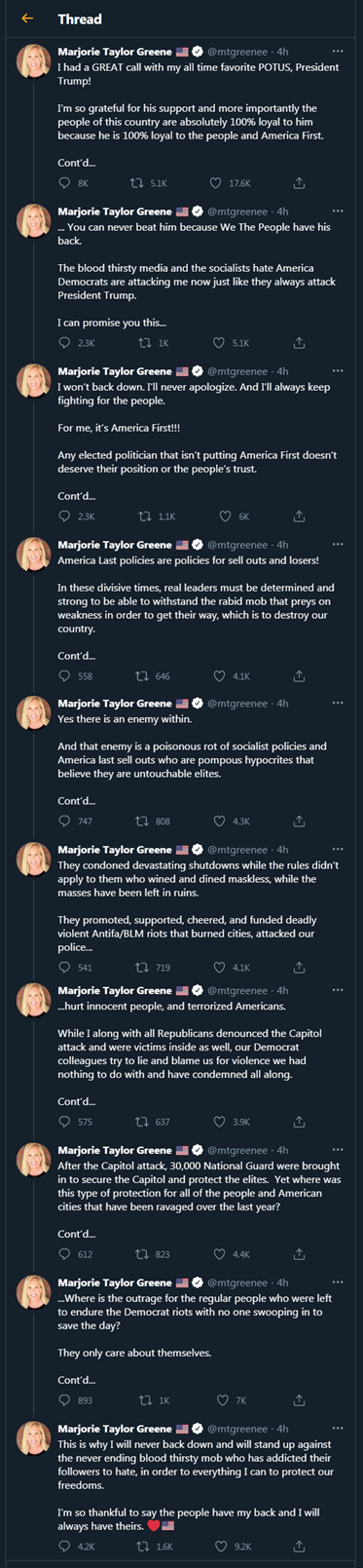The height and width of the screenshot is (1568, 363).
Task: Go back using the orange arrow
Action: [27, 19]
